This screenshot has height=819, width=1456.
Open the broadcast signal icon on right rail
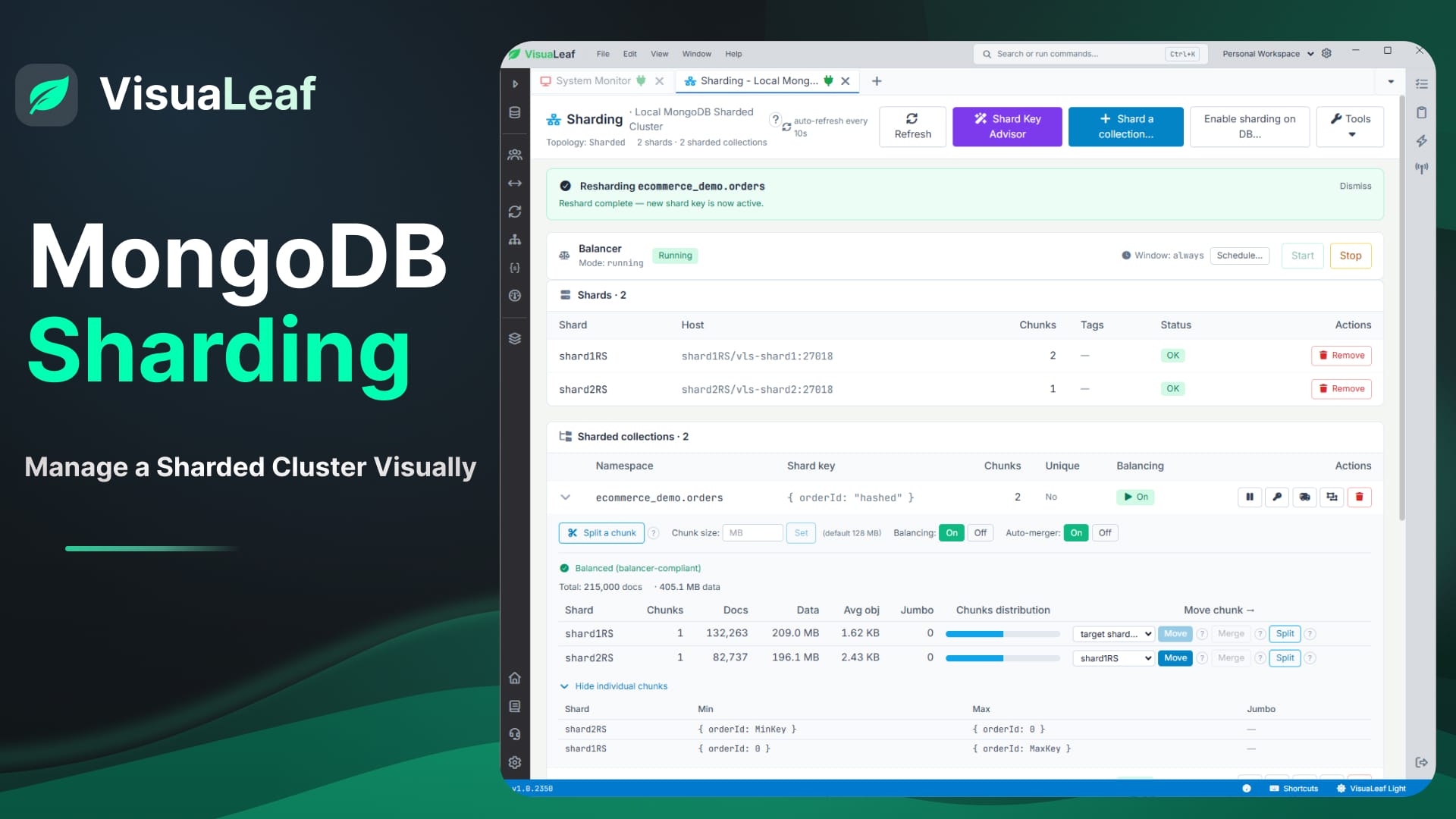point(1422,168)
